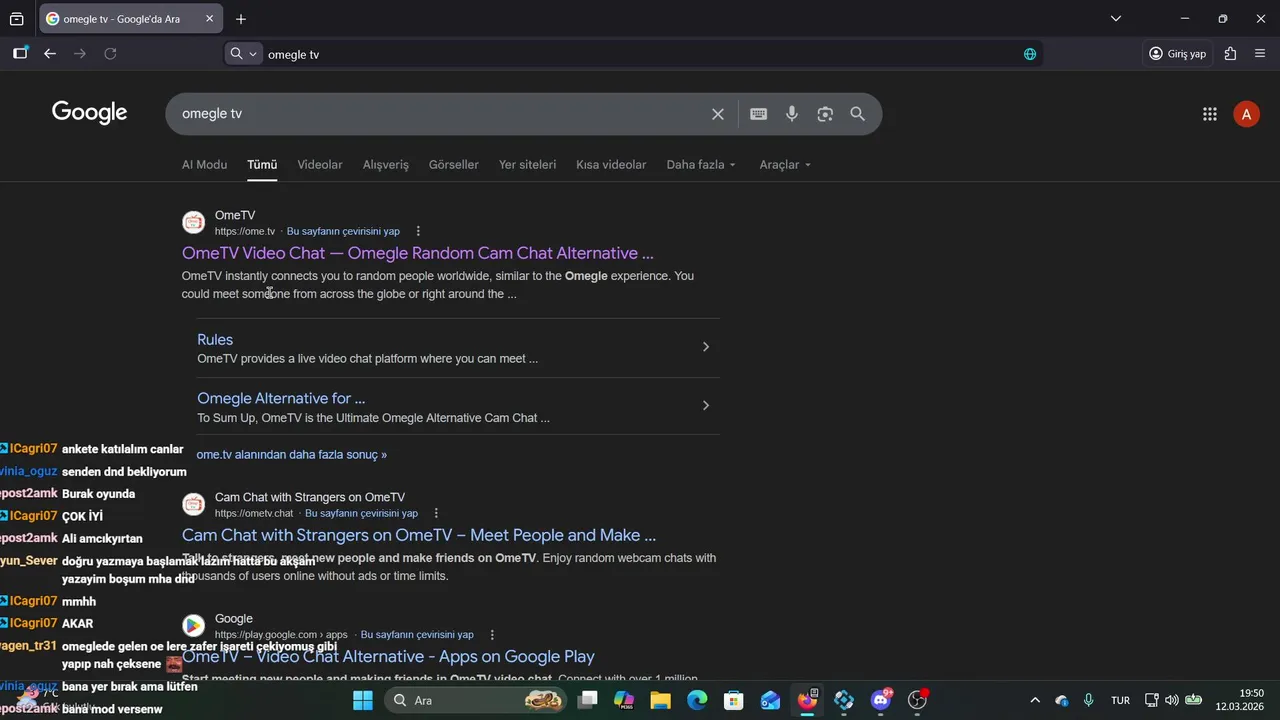Open the browser extensions puzzle icon
Screen dimensions: 1280x720
click(1231, 54)
